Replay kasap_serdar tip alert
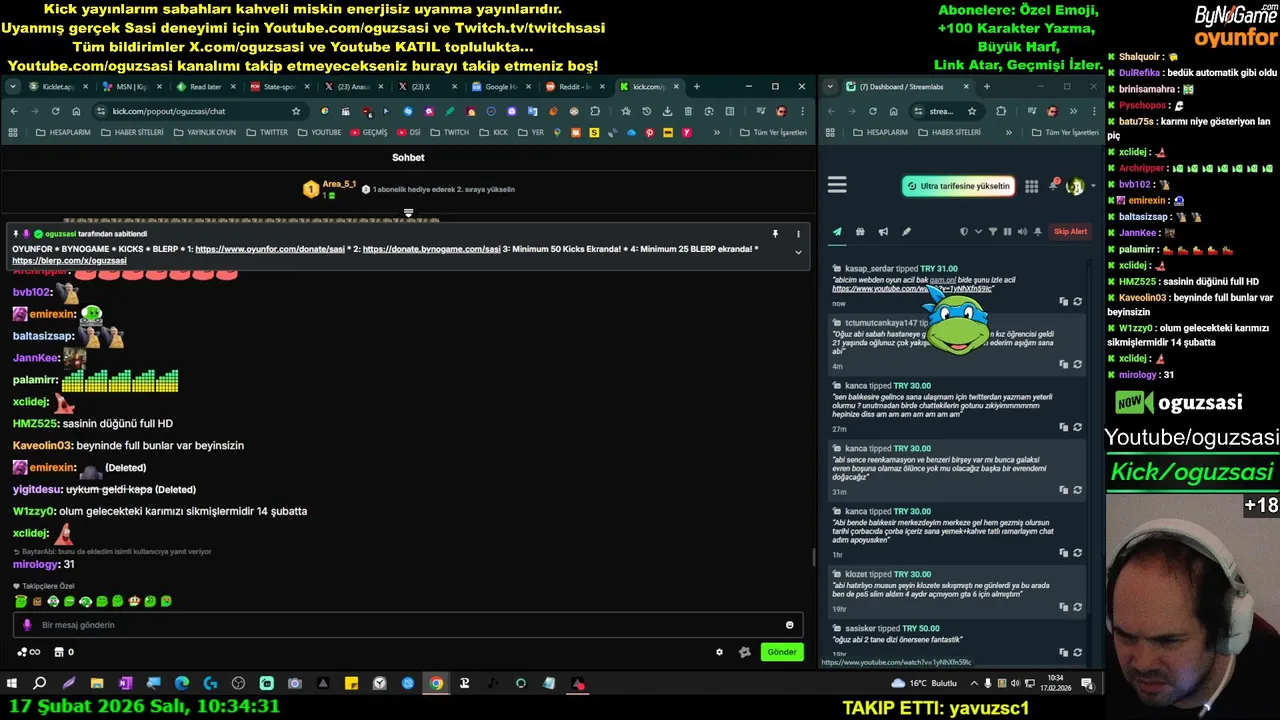The image size is (1280, 720). point(1077,301)
